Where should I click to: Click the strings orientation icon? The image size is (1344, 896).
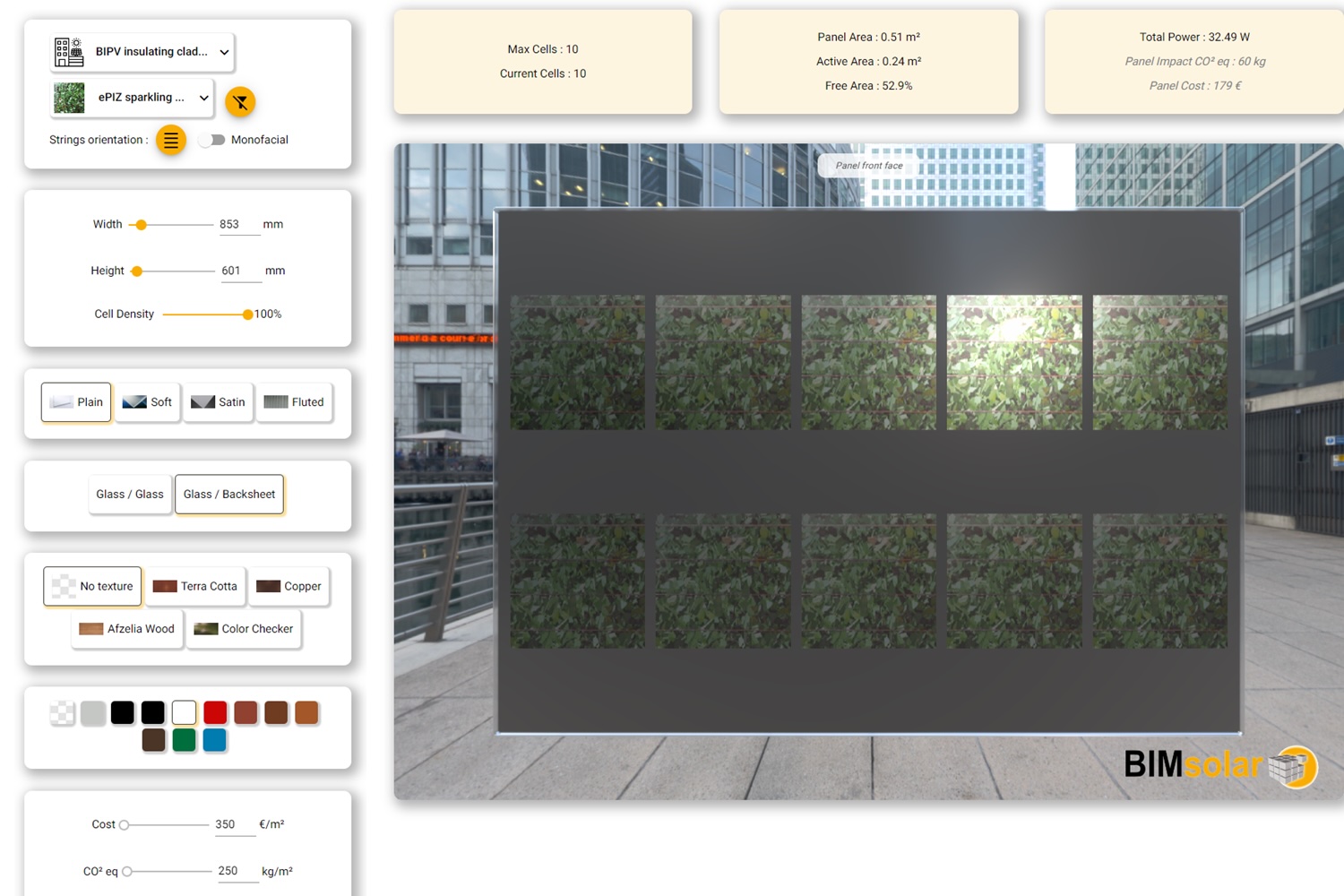(x=171, y=140)
